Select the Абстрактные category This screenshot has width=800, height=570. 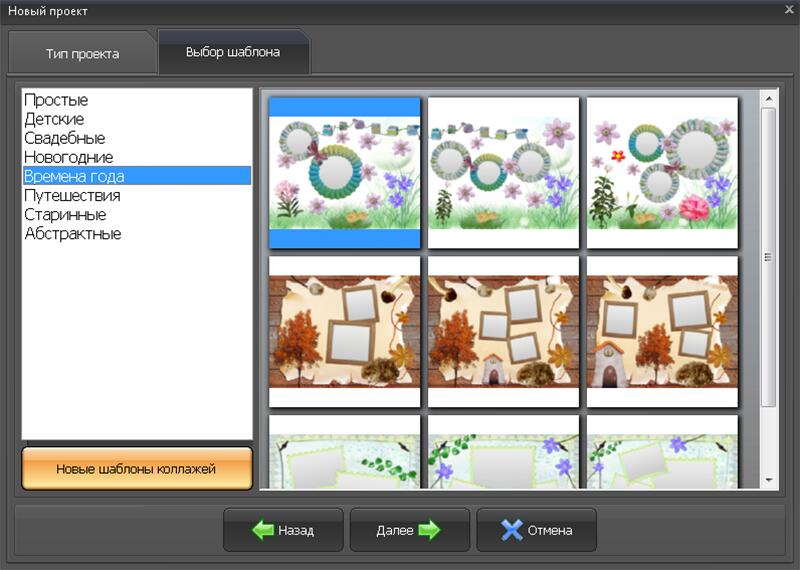tap(73, 233)
